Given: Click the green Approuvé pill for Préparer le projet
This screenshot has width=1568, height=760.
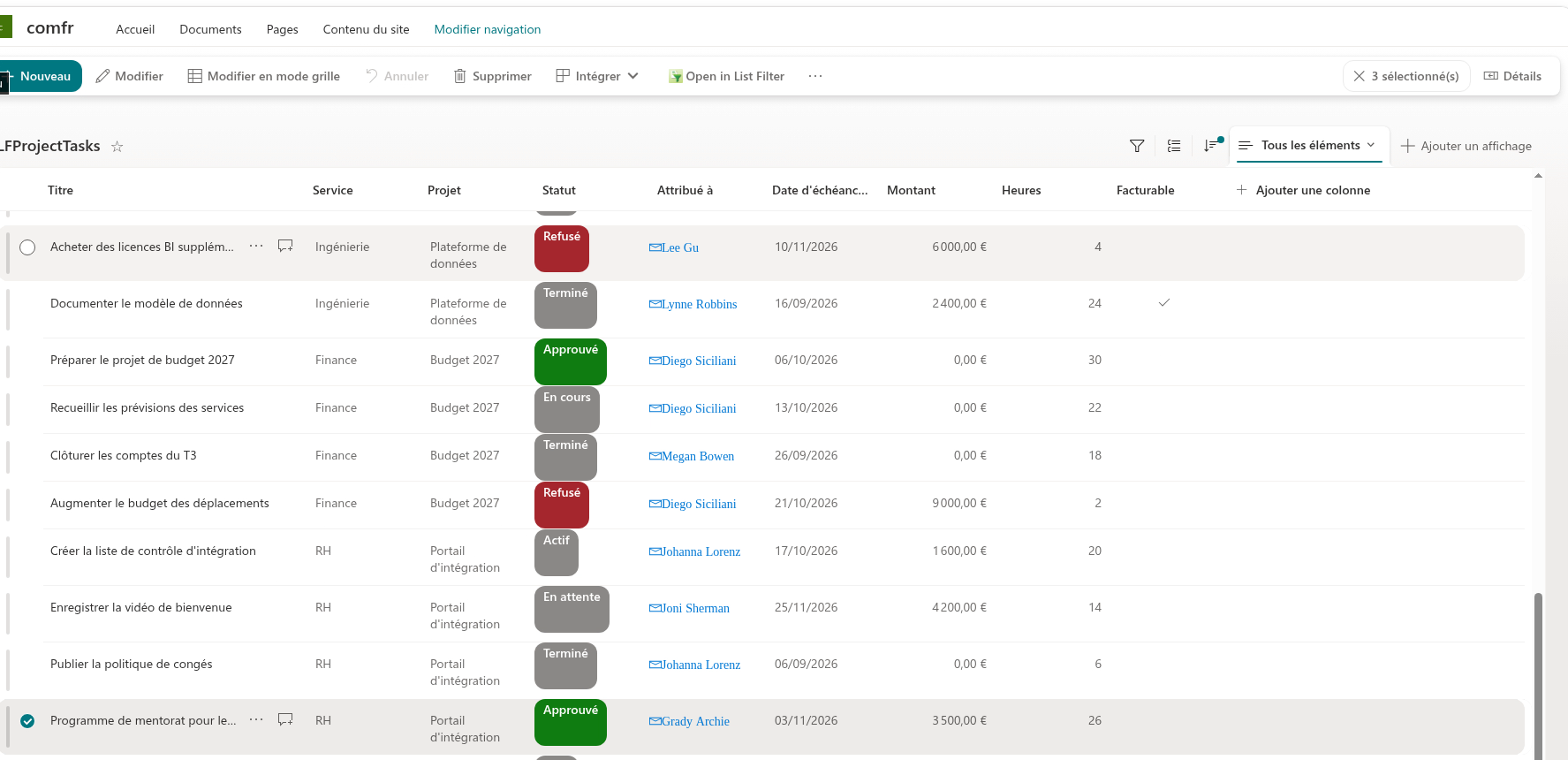Looking at the screenshot, I should tap(571, 361).
